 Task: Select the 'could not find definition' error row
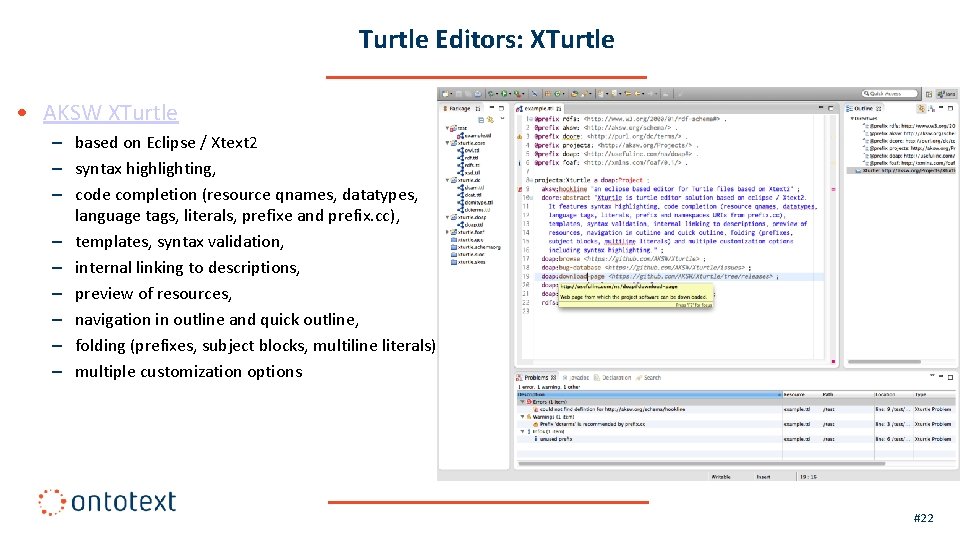(x=735, y=409)
